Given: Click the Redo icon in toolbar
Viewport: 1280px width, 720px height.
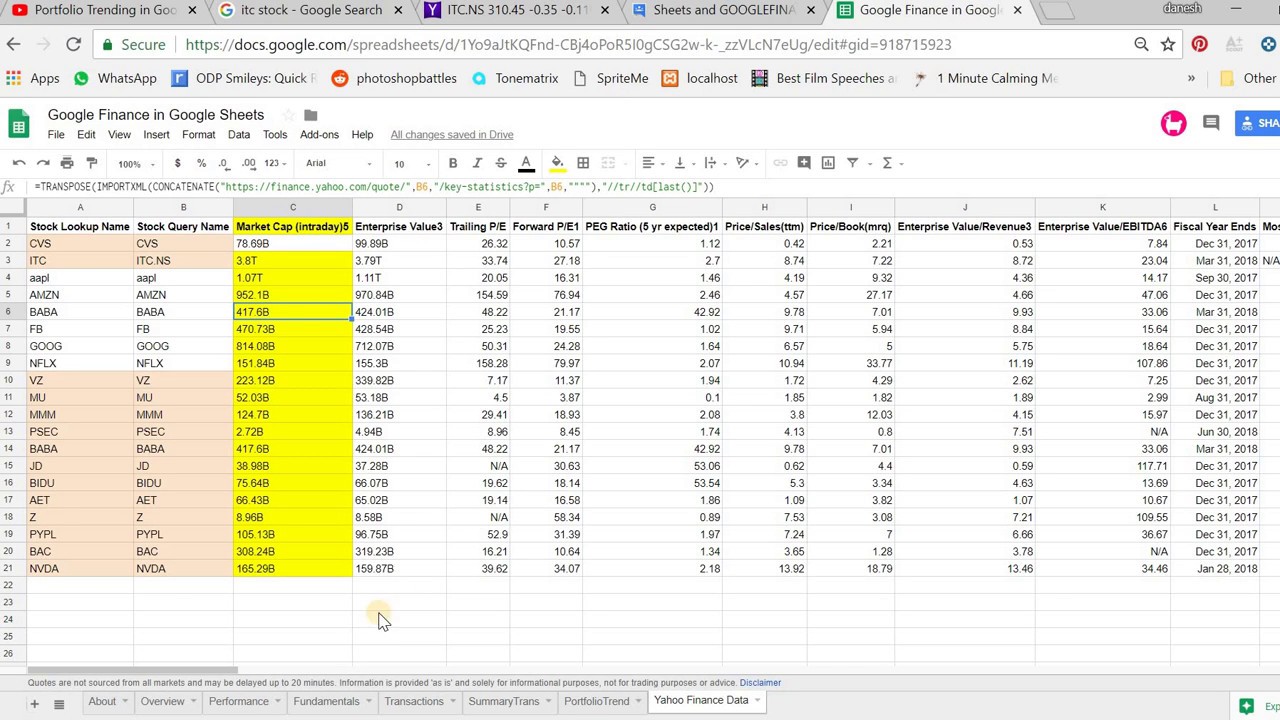Looking at the screenshot, I should point(42,163).
